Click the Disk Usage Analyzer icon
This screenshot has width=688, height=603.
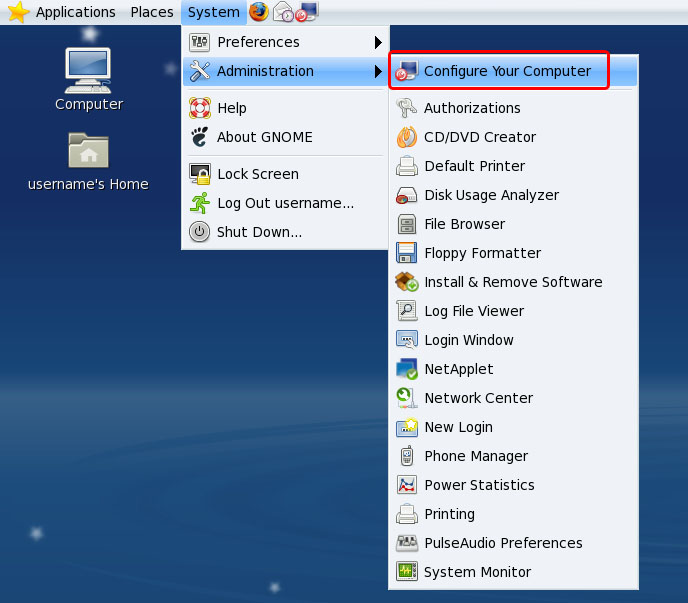tap(407, 195)
